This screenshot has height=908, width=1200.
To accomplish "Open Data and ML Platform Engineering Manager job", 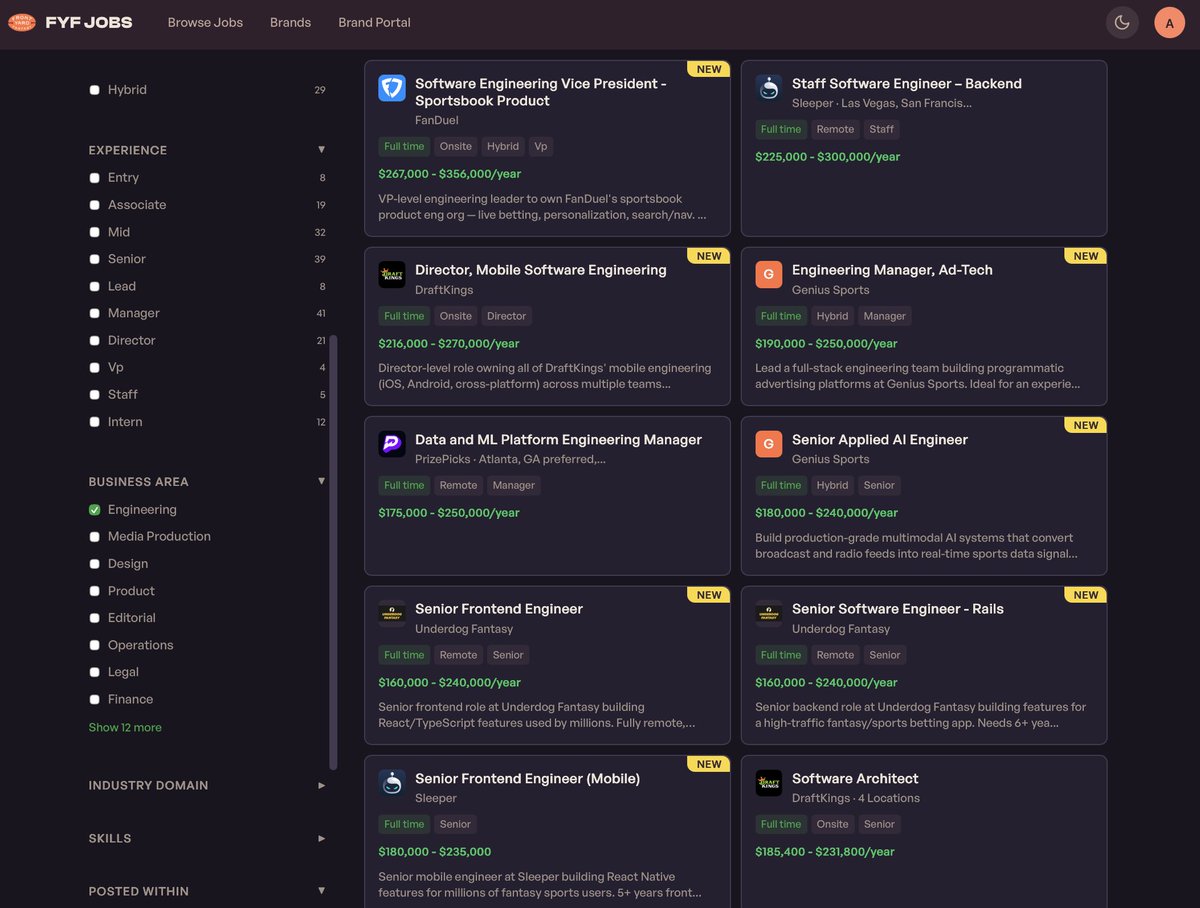I will (x=558, y=440).
